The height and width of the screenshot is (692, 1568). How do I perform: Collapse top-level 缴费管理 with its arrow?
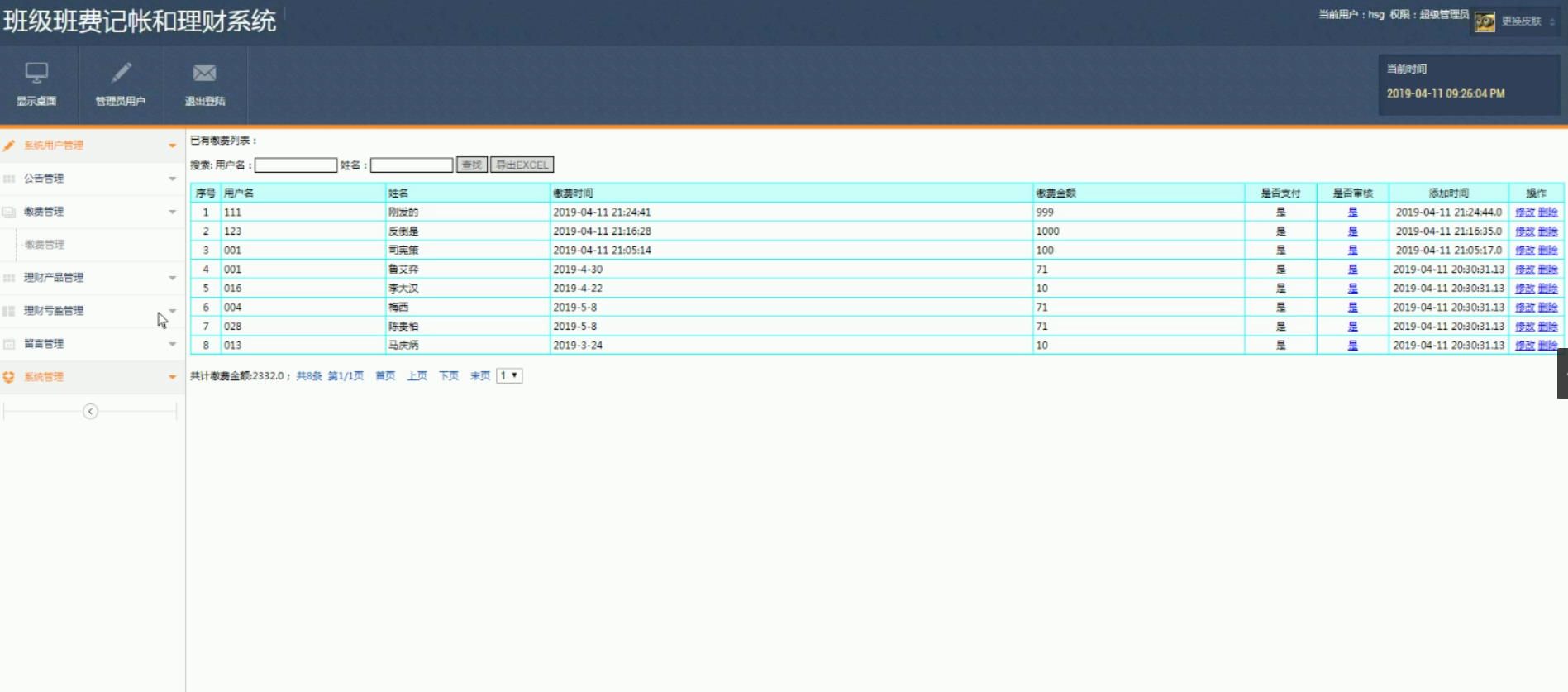coord(172,212)
